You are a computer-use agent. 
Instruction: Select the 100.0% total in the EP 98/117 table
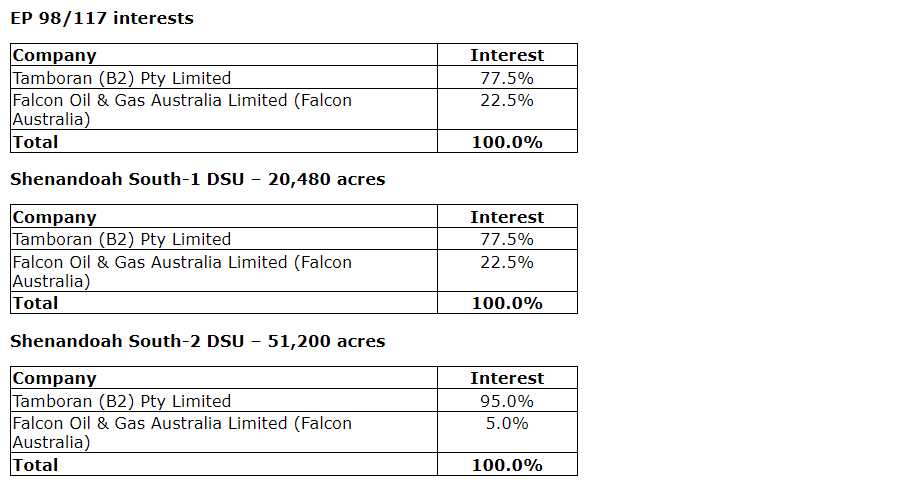[507, 142]
